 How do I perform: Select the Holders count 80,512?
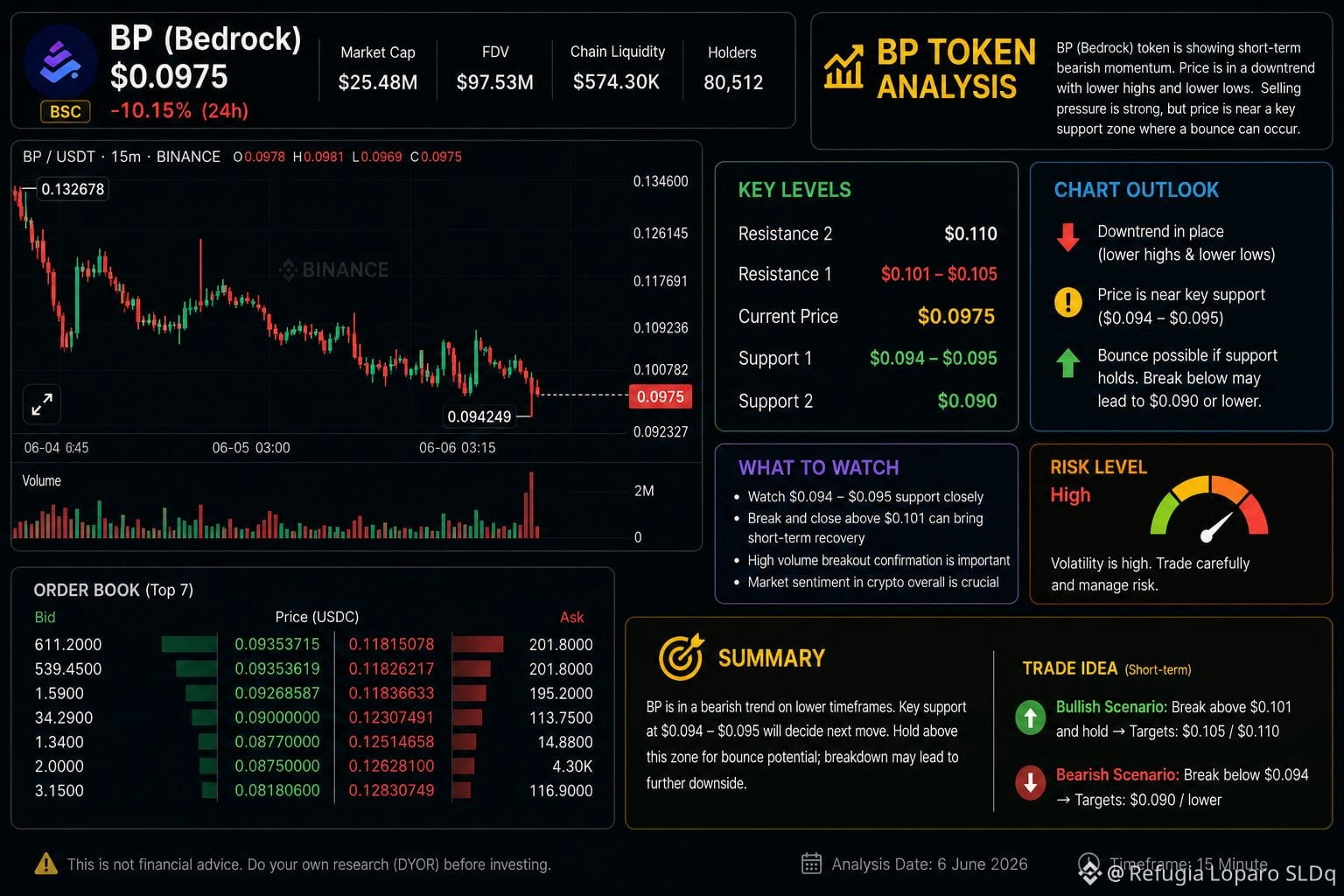pos(733,82)
